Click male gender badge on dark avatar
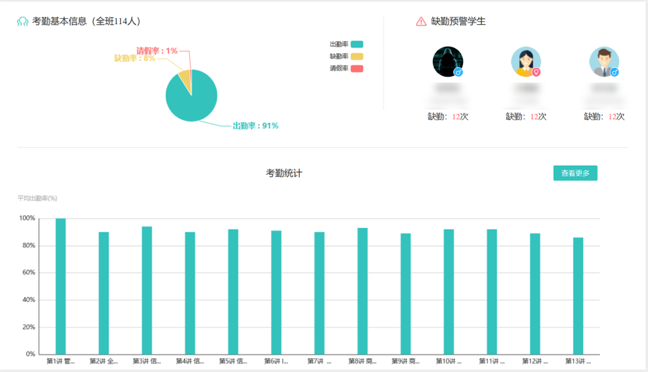The width and height of the screenshot is (648, 372). click(x=458, y=72)
